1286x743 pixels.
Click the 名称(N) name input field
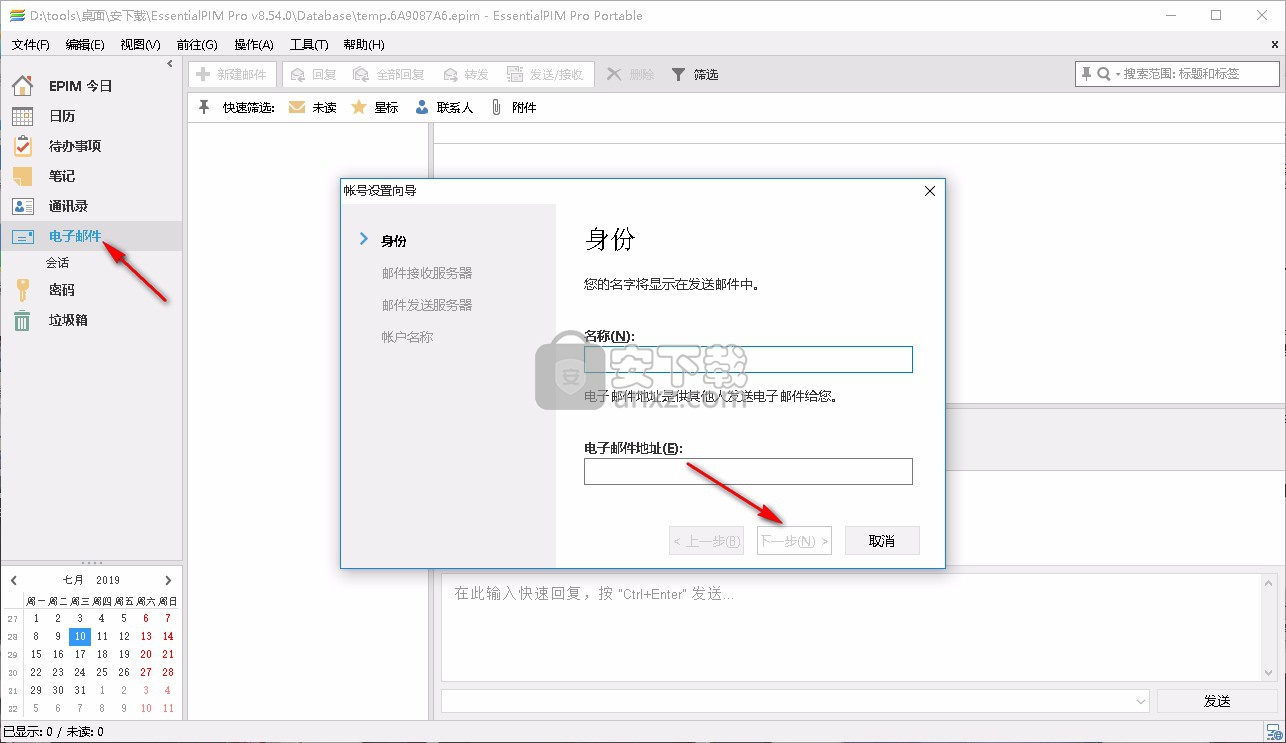tap(748, 359)
